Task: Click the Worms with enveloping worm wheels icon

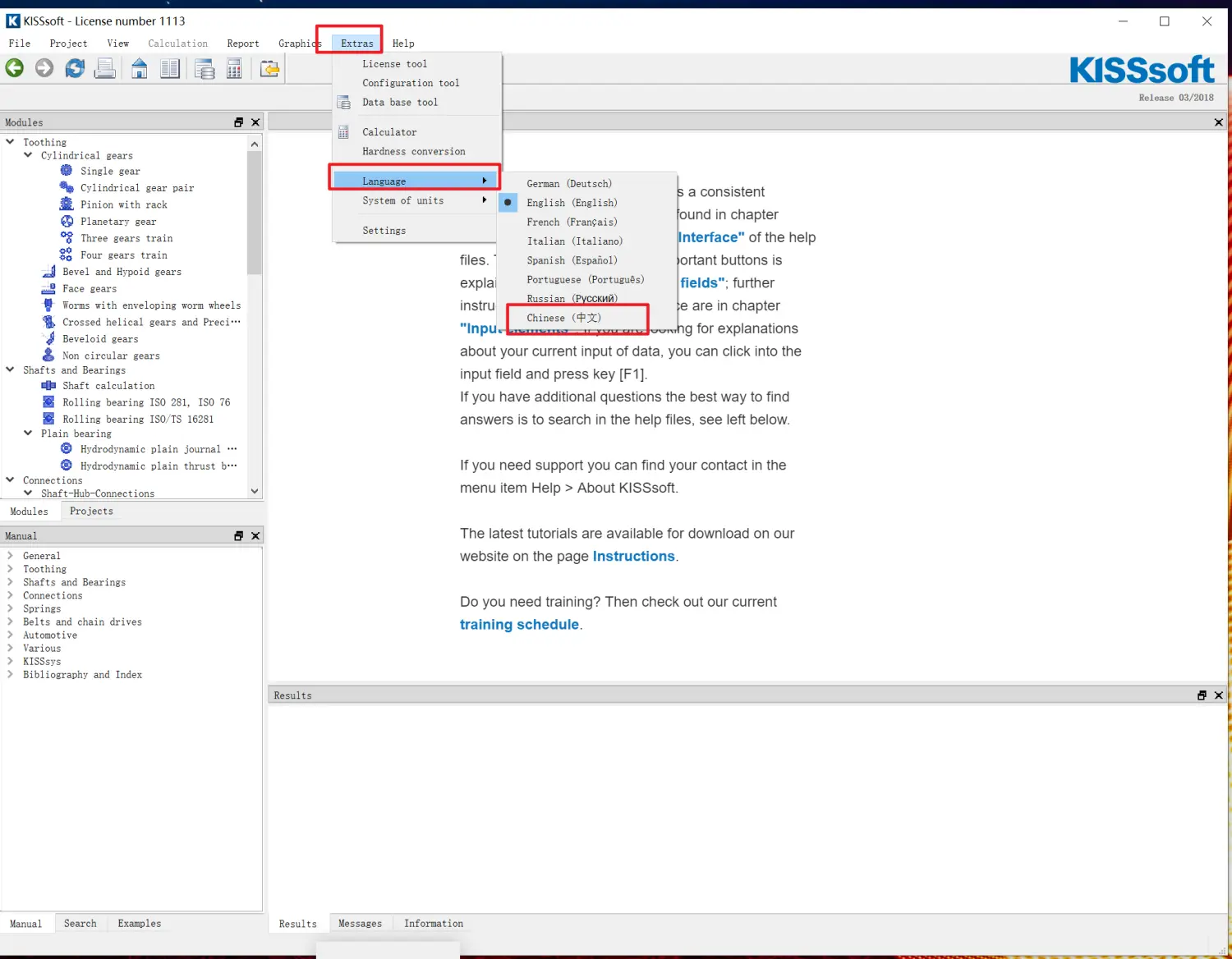Action: coord(48,305)
